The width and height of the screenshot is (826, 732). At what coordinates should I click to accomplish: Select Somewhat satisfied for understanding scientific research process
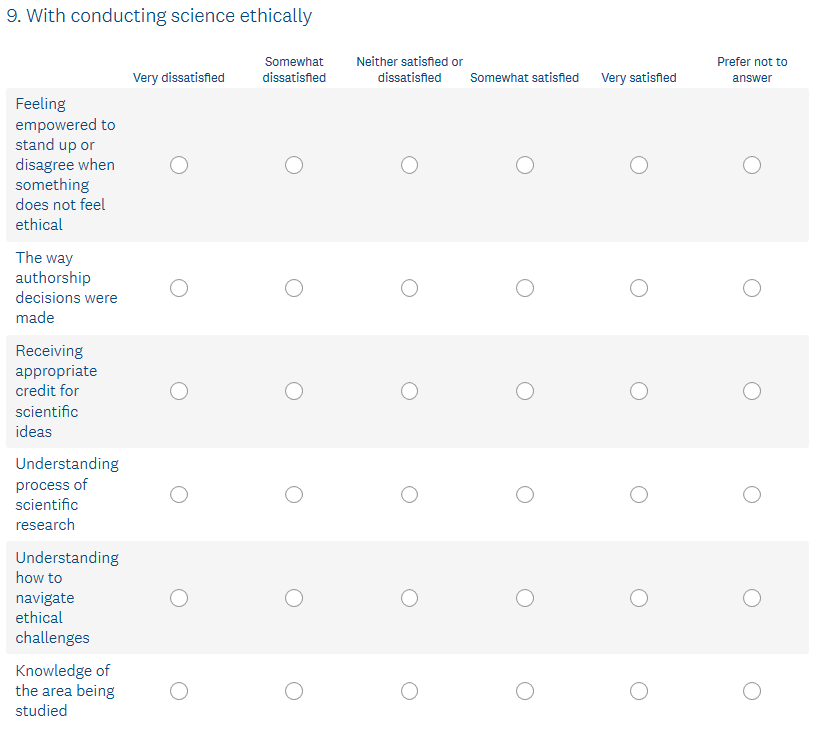tap(525, 494)
